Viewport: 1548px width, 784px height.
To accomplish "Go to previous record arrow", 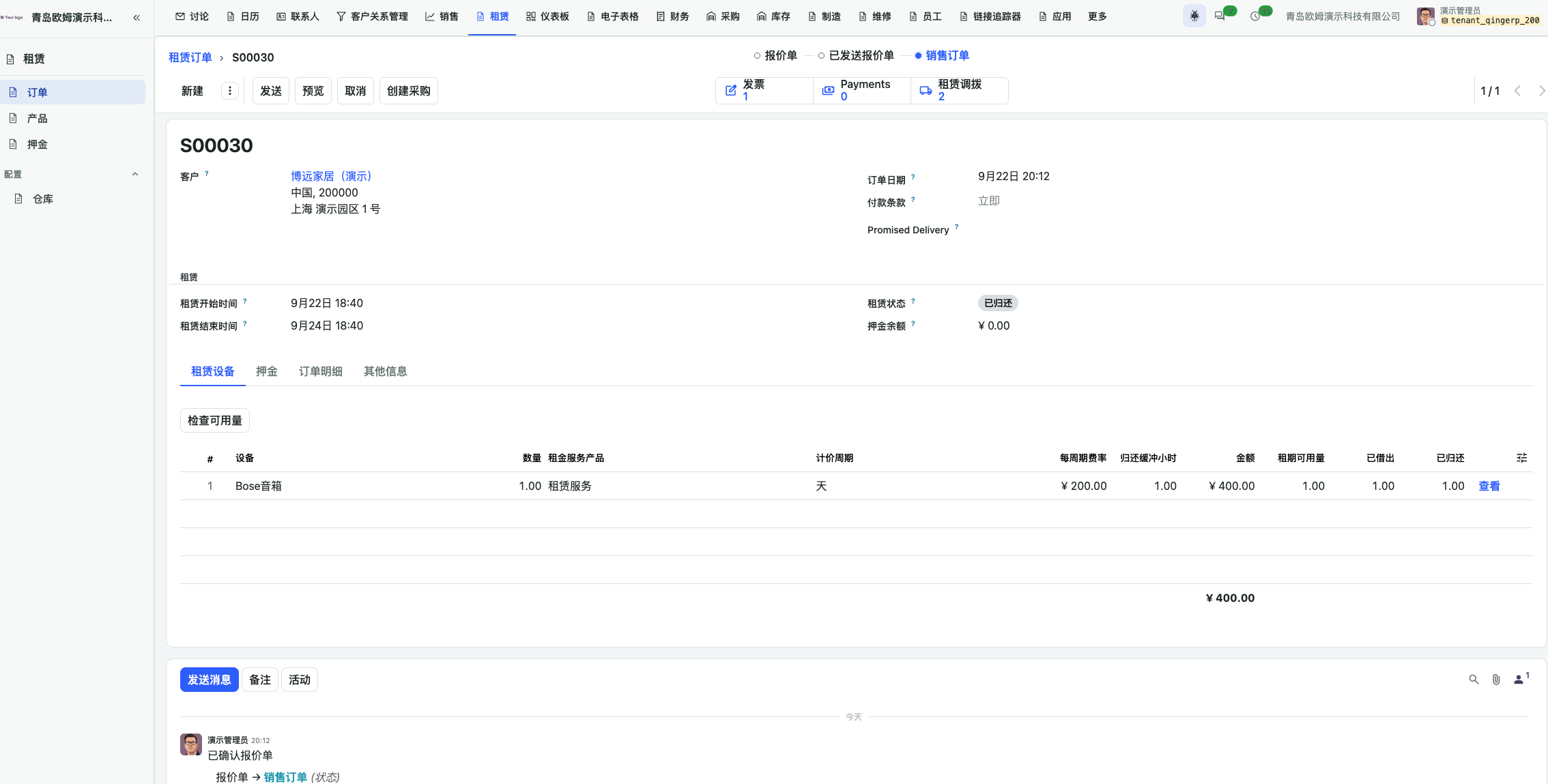I will point(1517,91).
